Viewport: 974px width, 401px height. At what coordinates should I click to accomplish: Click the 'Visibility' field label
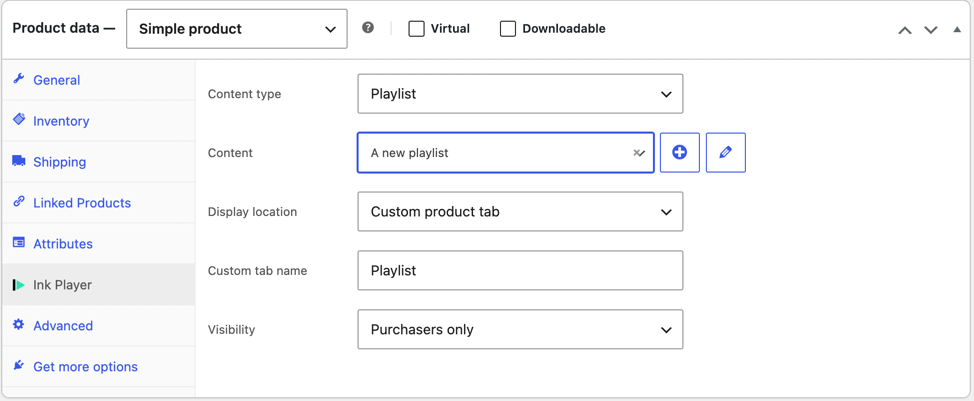(231, 330)
